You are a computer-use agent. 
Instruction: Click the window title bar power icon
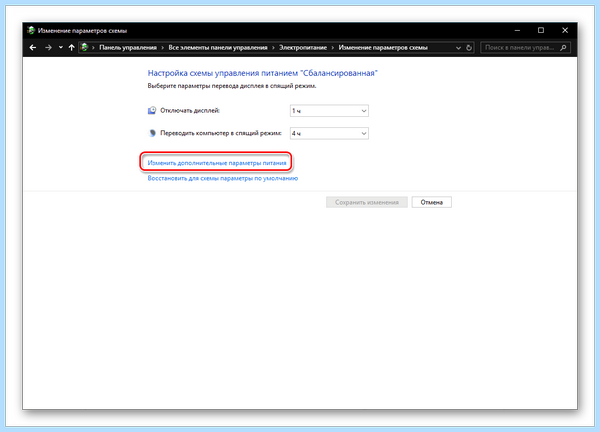pos(31,30)
